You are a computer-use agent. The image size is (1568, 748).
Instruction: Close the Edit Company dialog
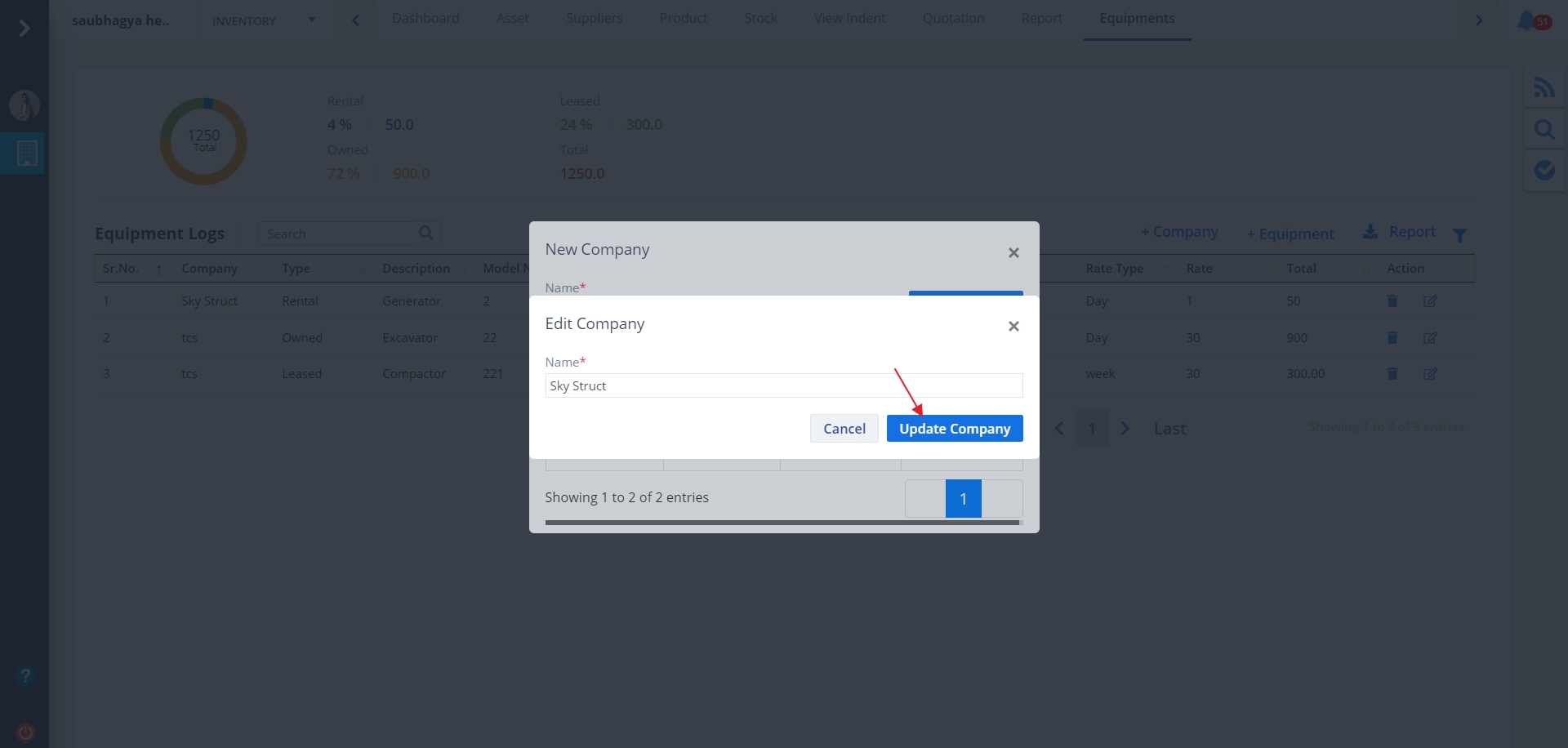click(x=1013, y=327)
